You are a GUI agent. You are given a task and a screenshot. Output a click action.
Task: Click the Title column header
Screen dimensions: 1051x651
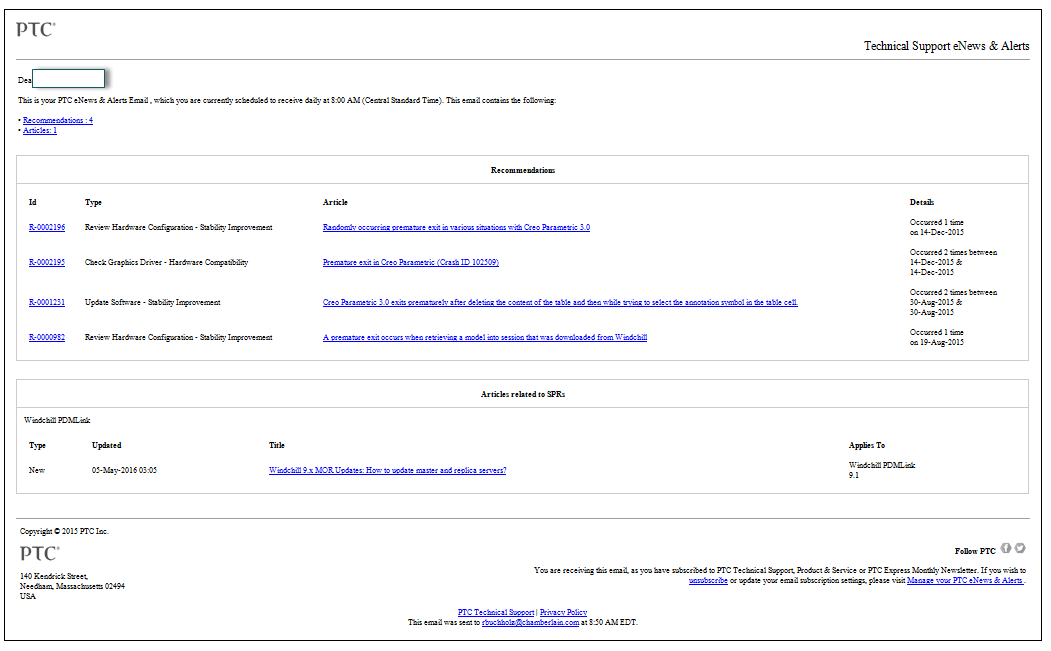coord(277,445)
